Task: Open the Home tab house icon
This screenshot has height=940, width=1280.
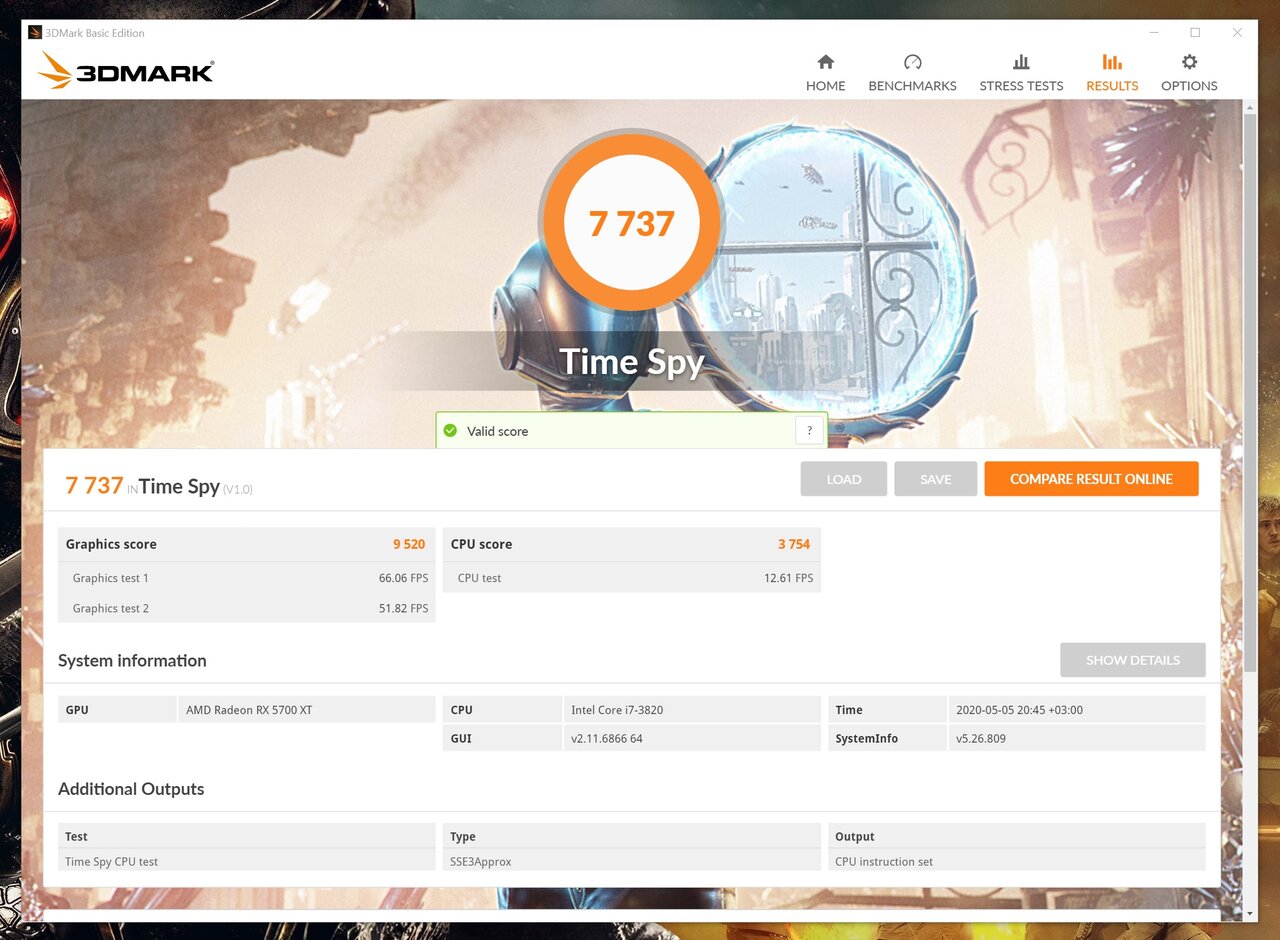Action: [825, 62]
